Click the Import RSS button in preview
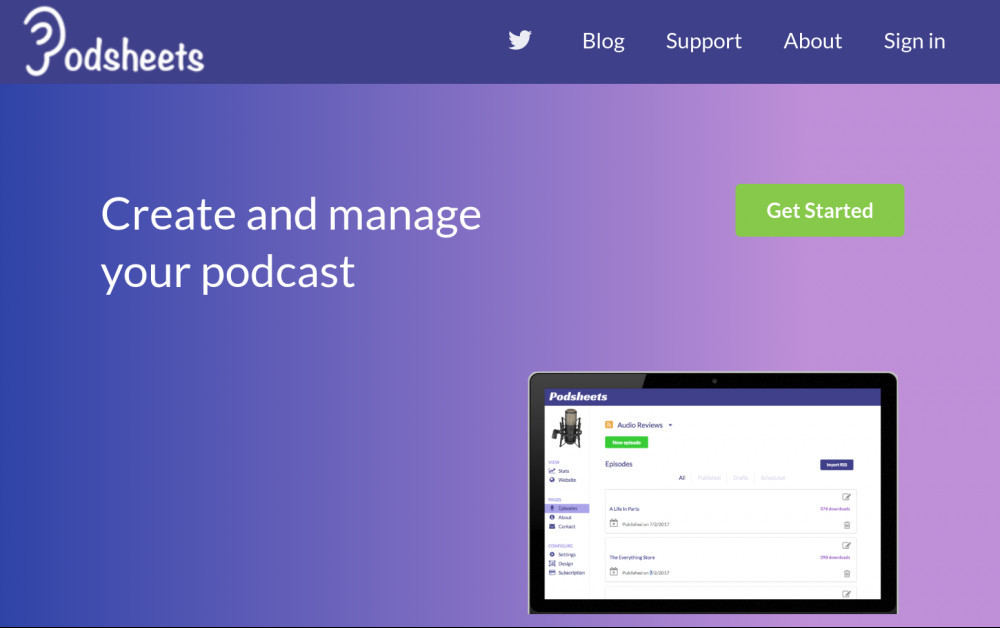 click(x=837, y=465)
